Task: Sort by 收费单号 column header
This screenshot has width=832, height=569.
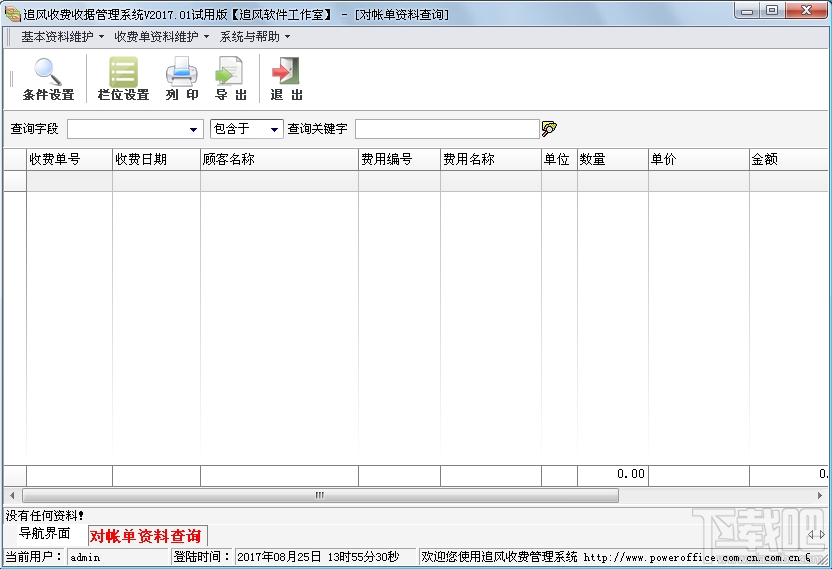Action: pos(70,159)
